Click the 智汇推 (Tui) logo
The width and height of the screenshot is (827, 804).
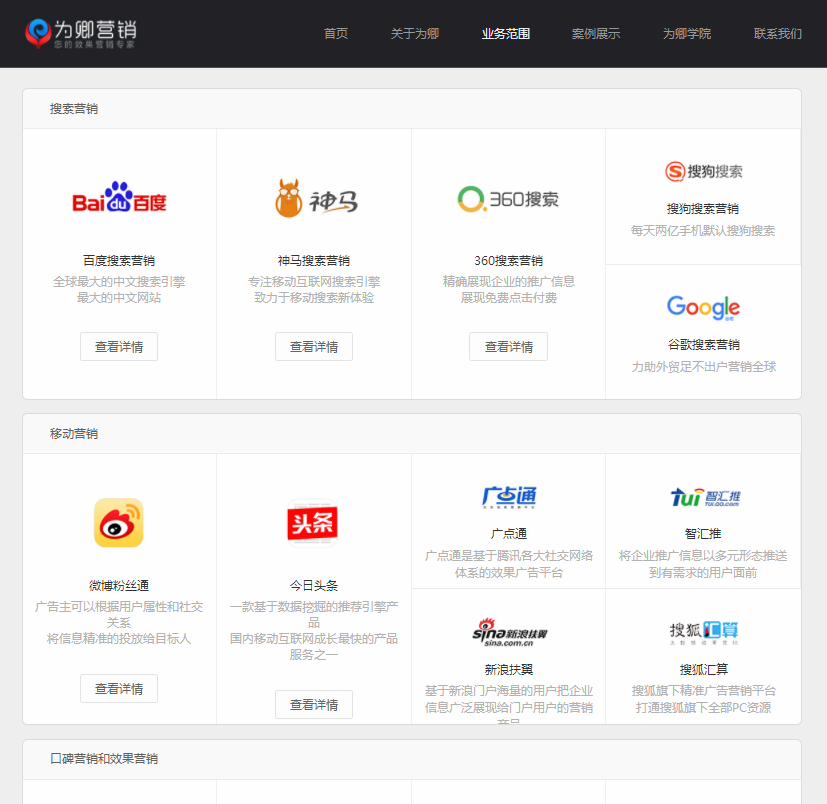[x=702, y=497]
